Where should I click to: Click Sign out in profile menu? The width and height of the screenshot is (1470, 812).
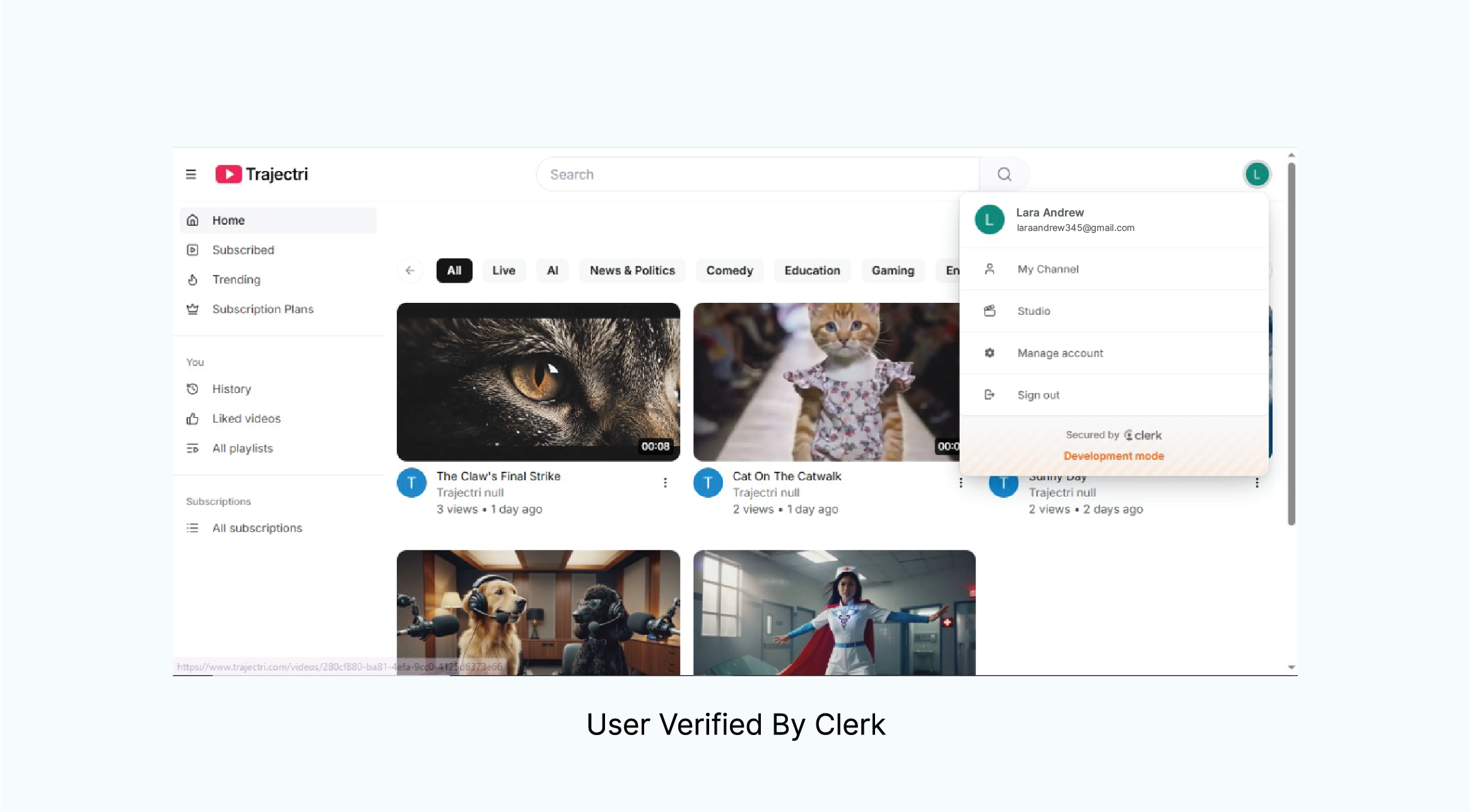[1038, 395]
